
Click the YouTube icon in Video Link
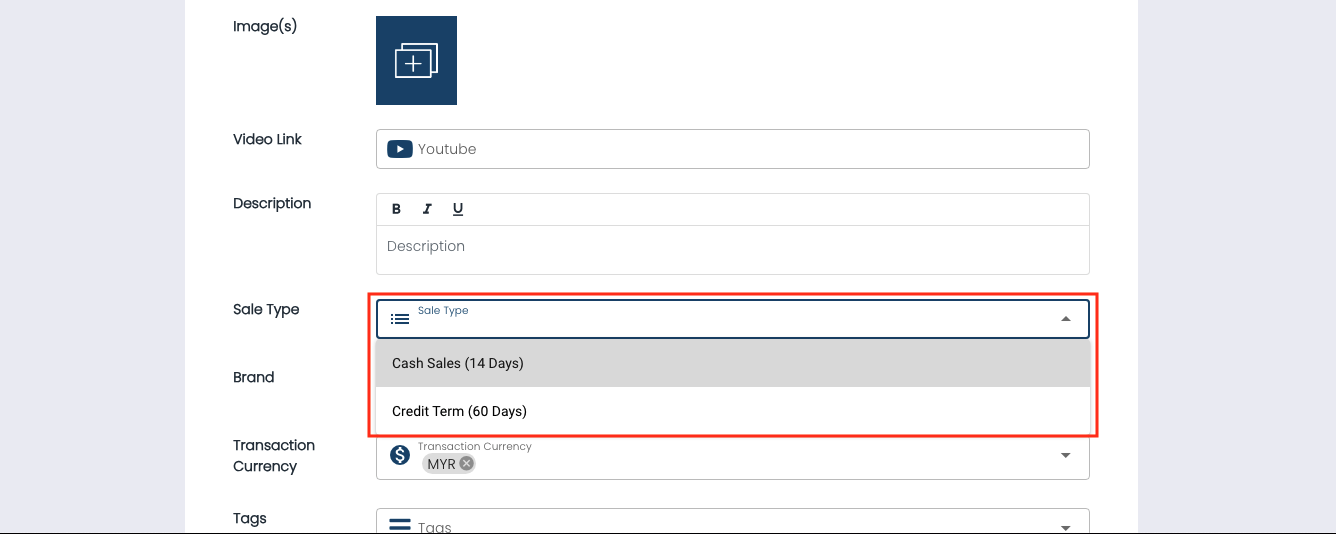(400, 149)
